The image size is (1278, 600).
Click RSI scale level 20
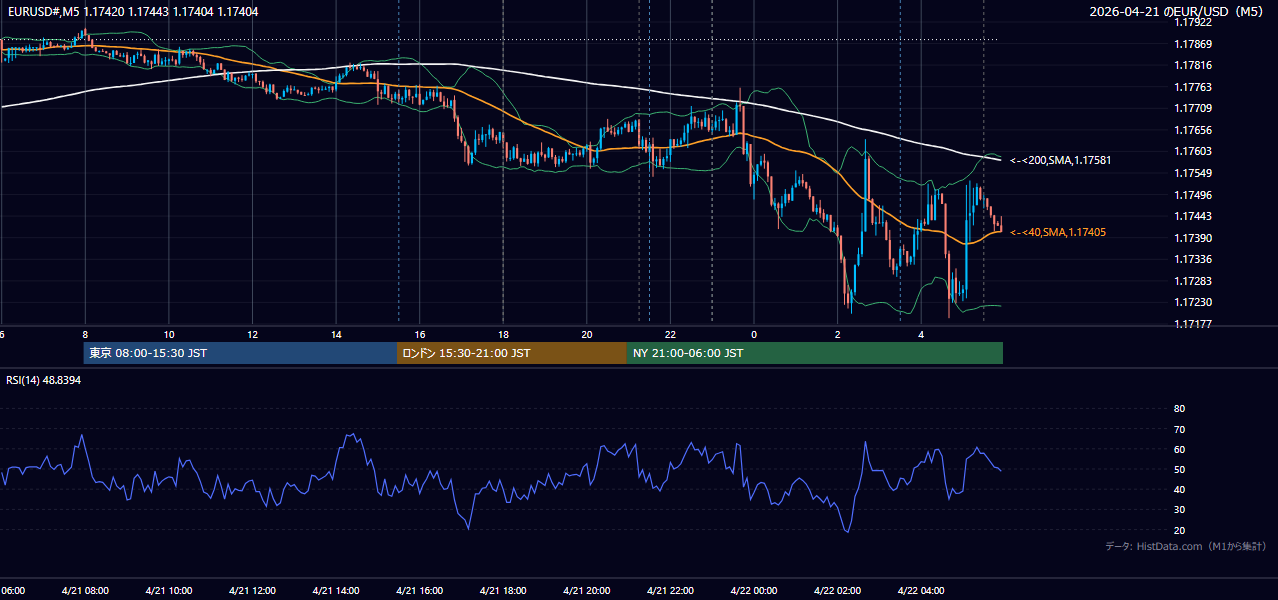click(1179, 530)
